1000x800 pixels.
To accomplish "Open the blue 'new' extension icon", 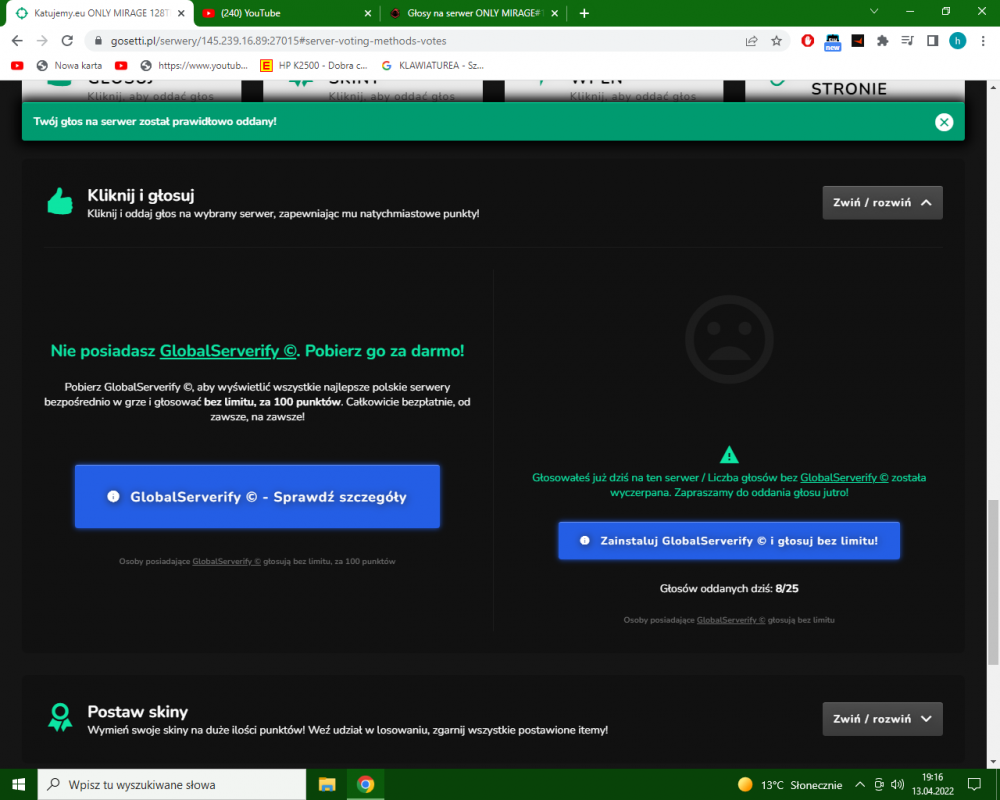I will pyautogui.click(x=832, y=42).
